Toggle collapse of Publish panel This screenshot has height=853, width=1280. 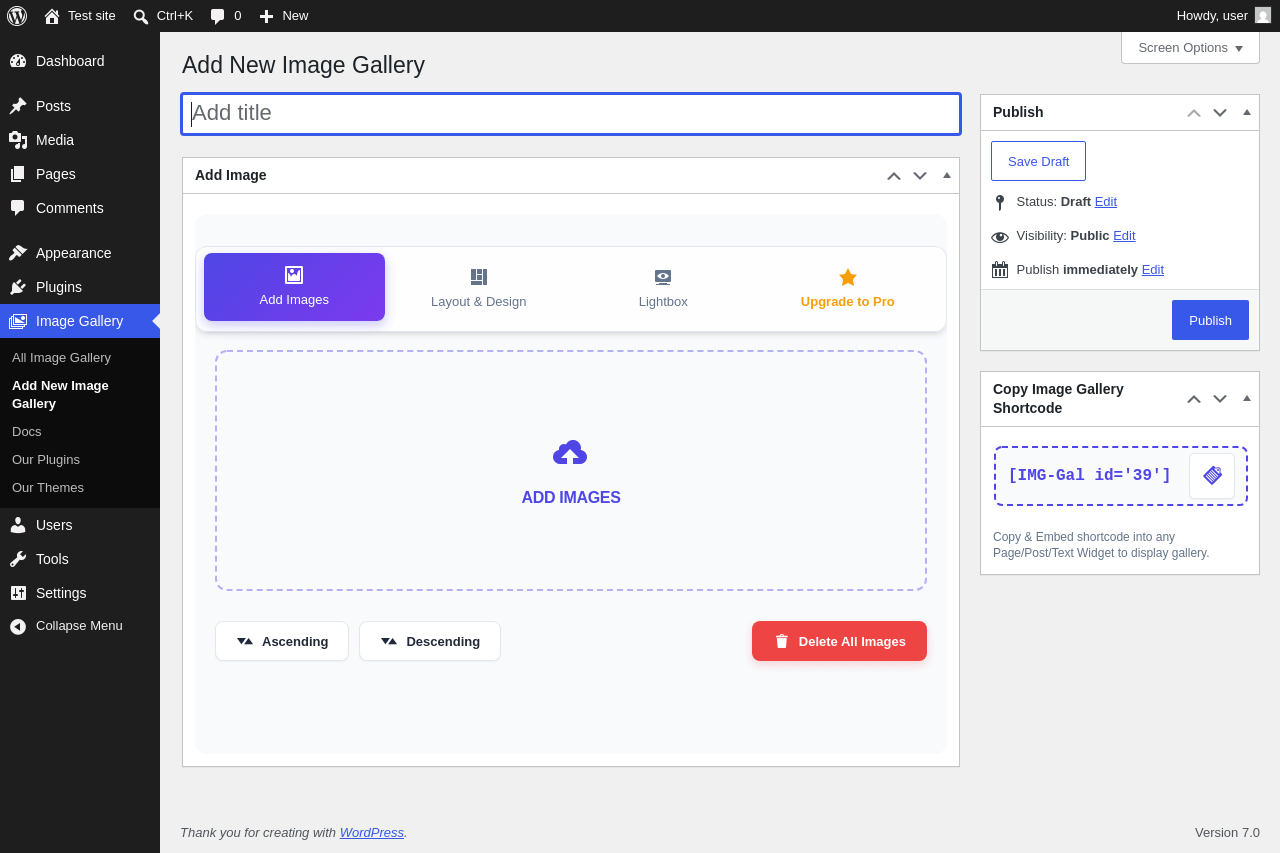1247,112
